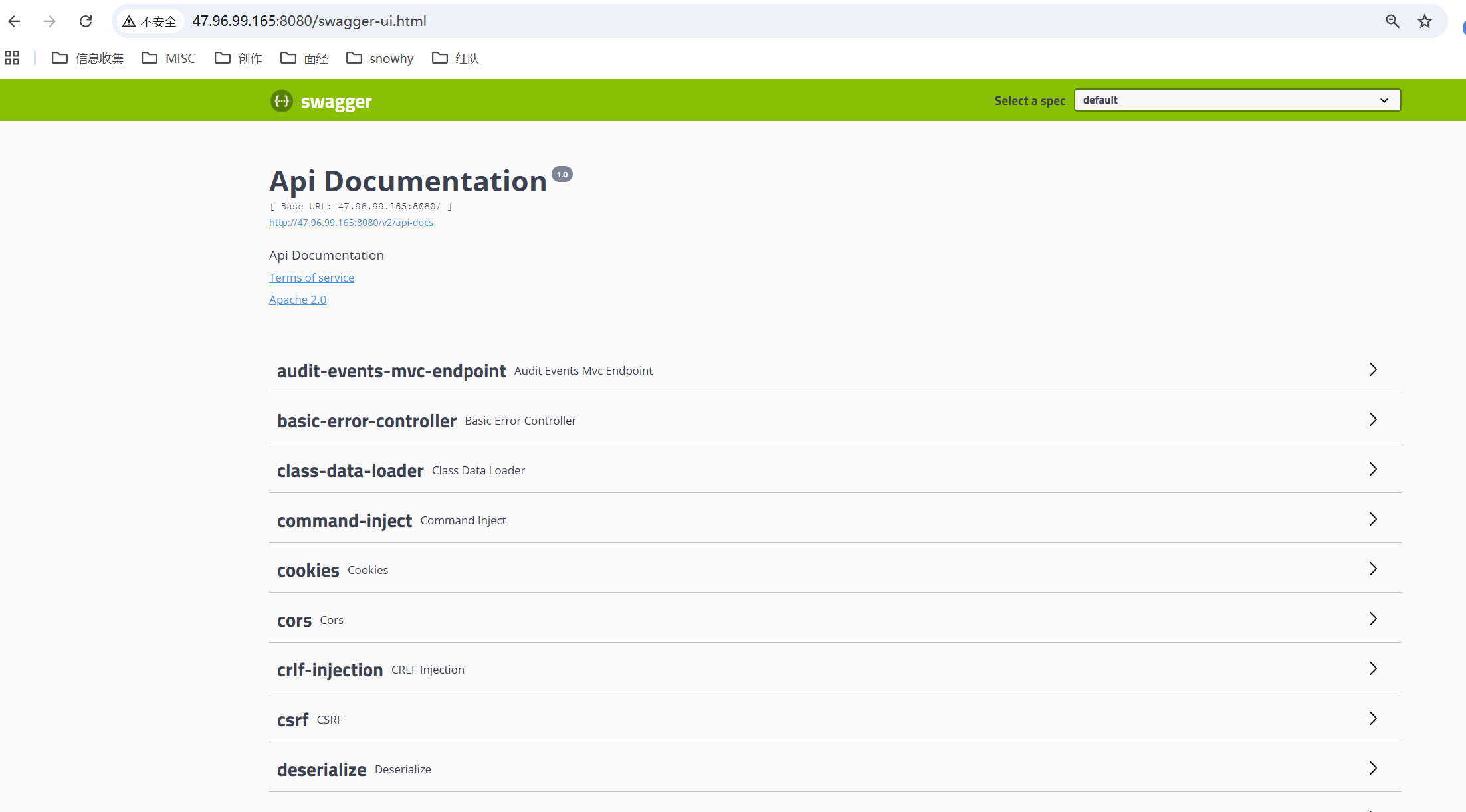Expand the command-inject section chevron
The height and width of the screenshot is (812, 1466).
point(1373,519)
